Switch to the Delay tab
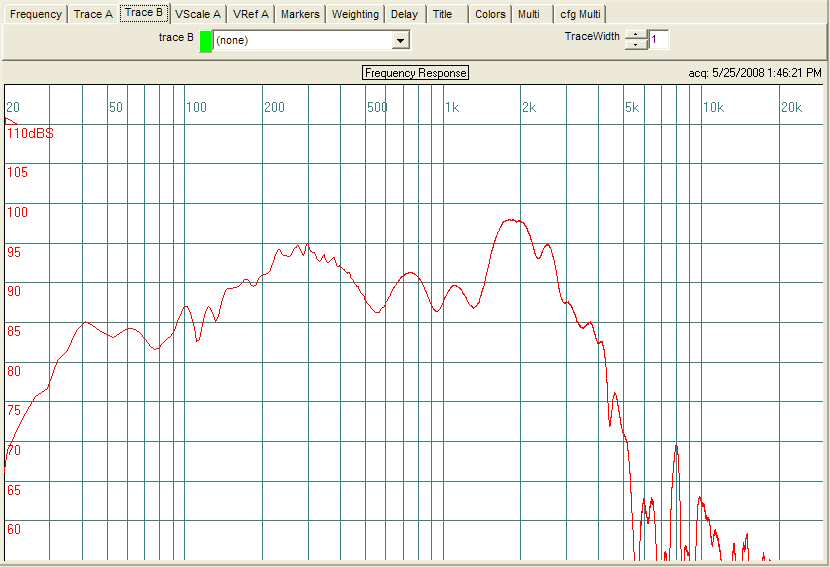Screen dimensions: 830x567 click(404, 14)
